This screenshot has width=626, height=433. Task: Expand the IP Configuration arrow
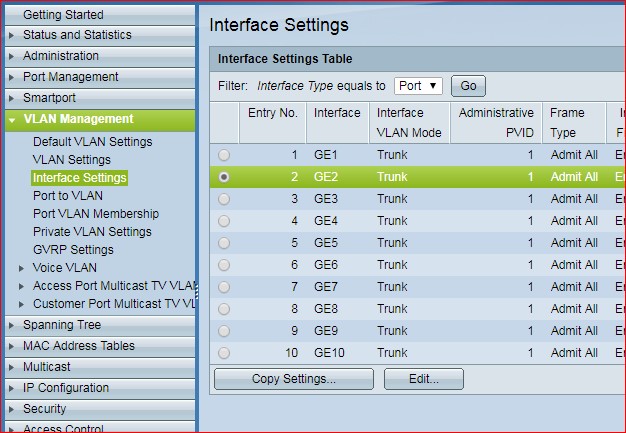12,388
